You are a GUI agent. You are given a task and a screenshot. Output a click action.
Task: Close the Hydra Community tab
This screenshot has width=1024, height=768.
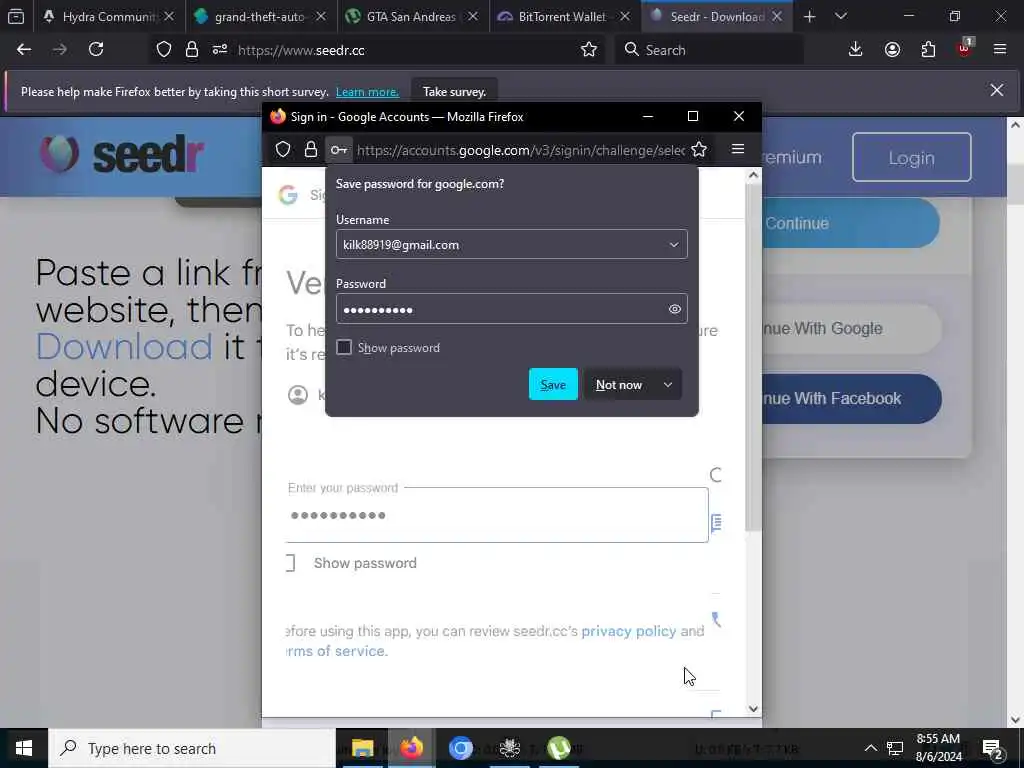tap(169, 16)
